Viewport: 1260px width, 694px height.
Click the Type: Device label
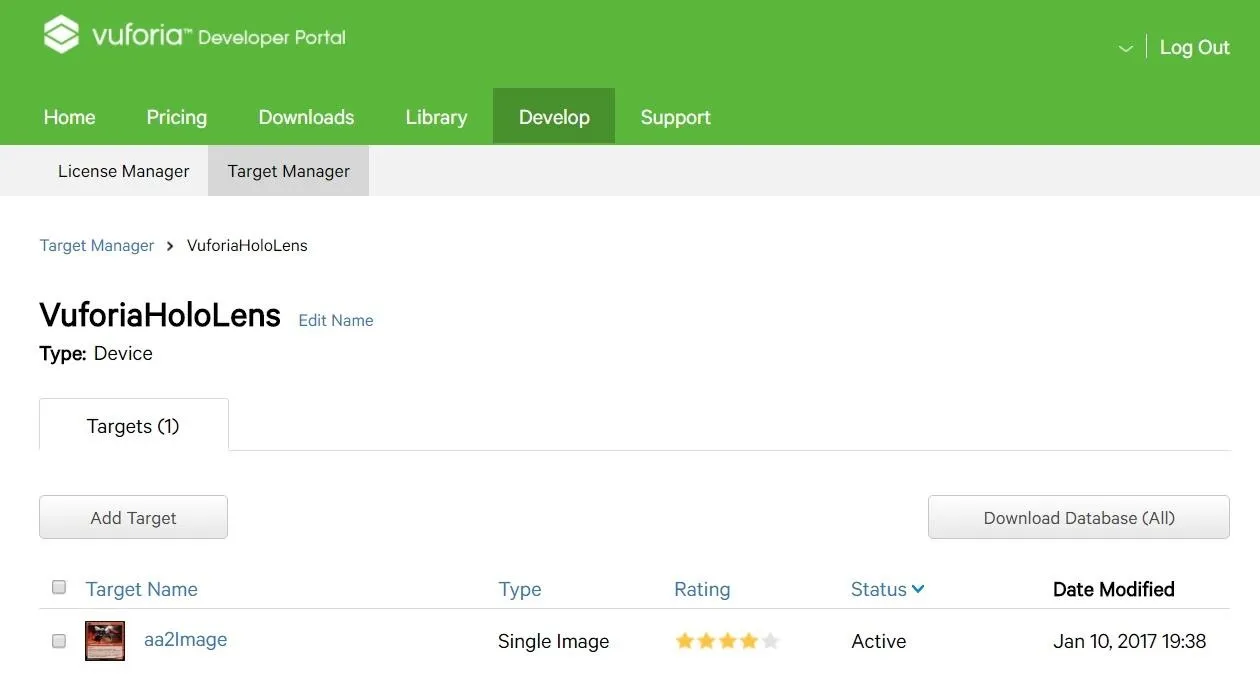[x=96, y=353]
